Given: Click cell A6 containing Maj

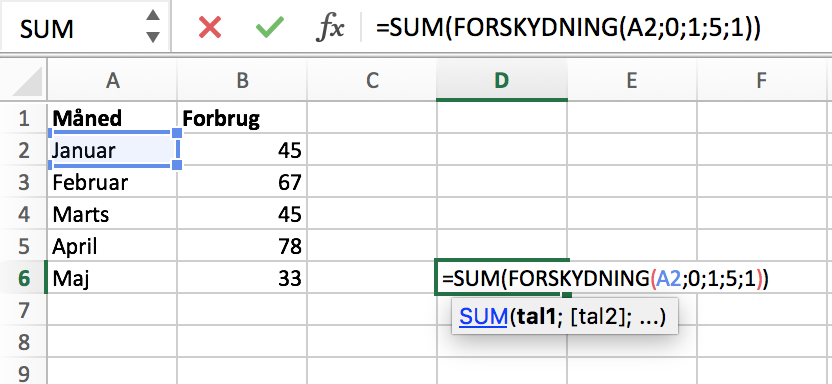Looking at the screenshot, I should pos(112,278).
